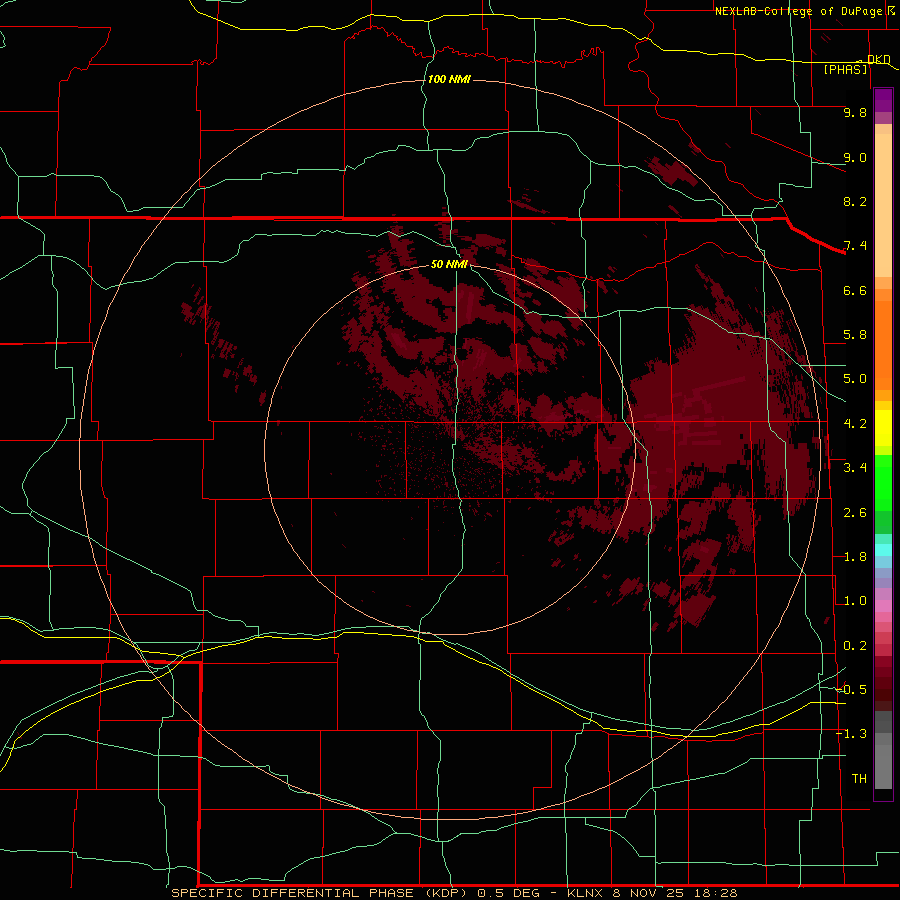
Task: Click the 5.8 legend value
Action: [x=855, y=335]
